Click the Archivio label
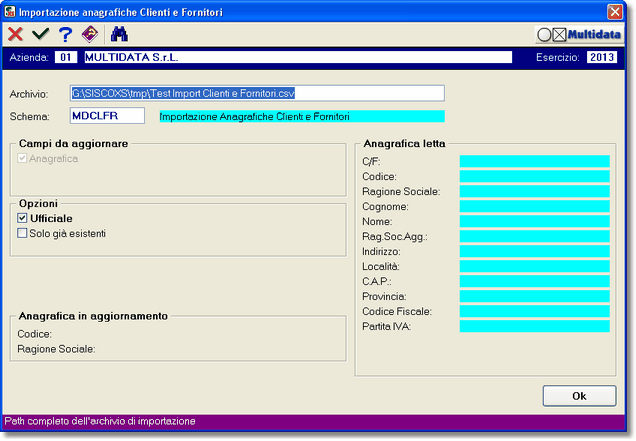This screenshot has width=636, height=441. pos(29,94)
